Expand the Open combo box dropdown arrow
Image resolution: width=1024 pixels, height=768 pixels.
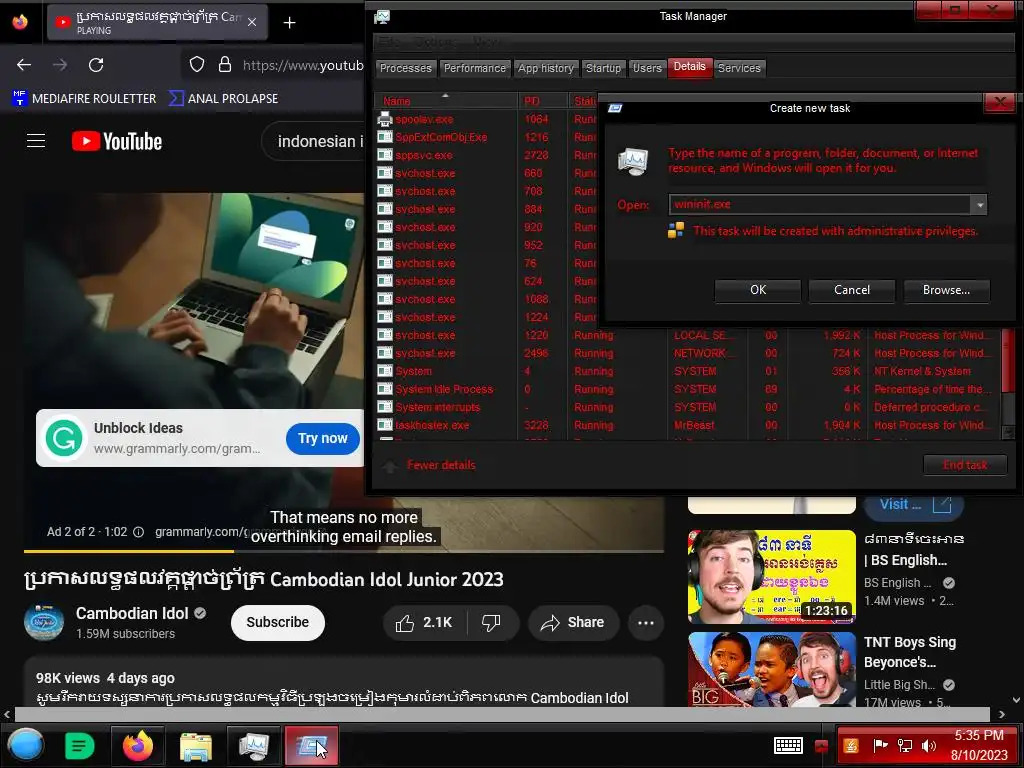pos(980,205)
